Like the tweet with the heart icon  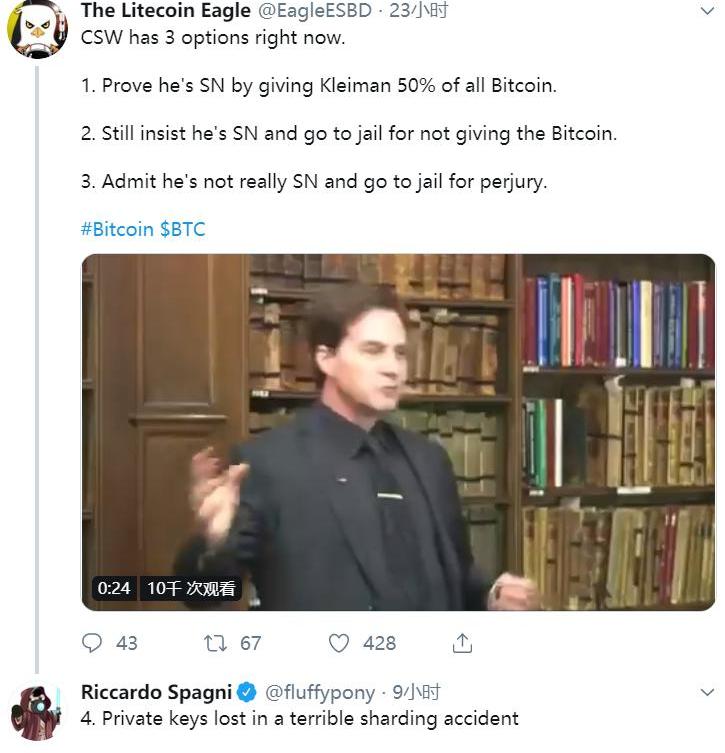click(338, 643)
